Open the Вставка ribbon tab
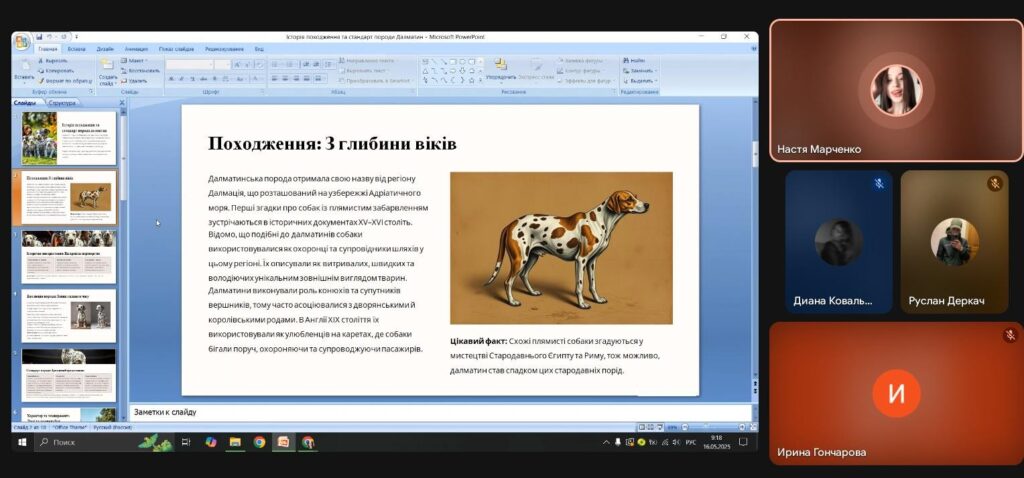Screen dimensions: 1024x478 76,48
